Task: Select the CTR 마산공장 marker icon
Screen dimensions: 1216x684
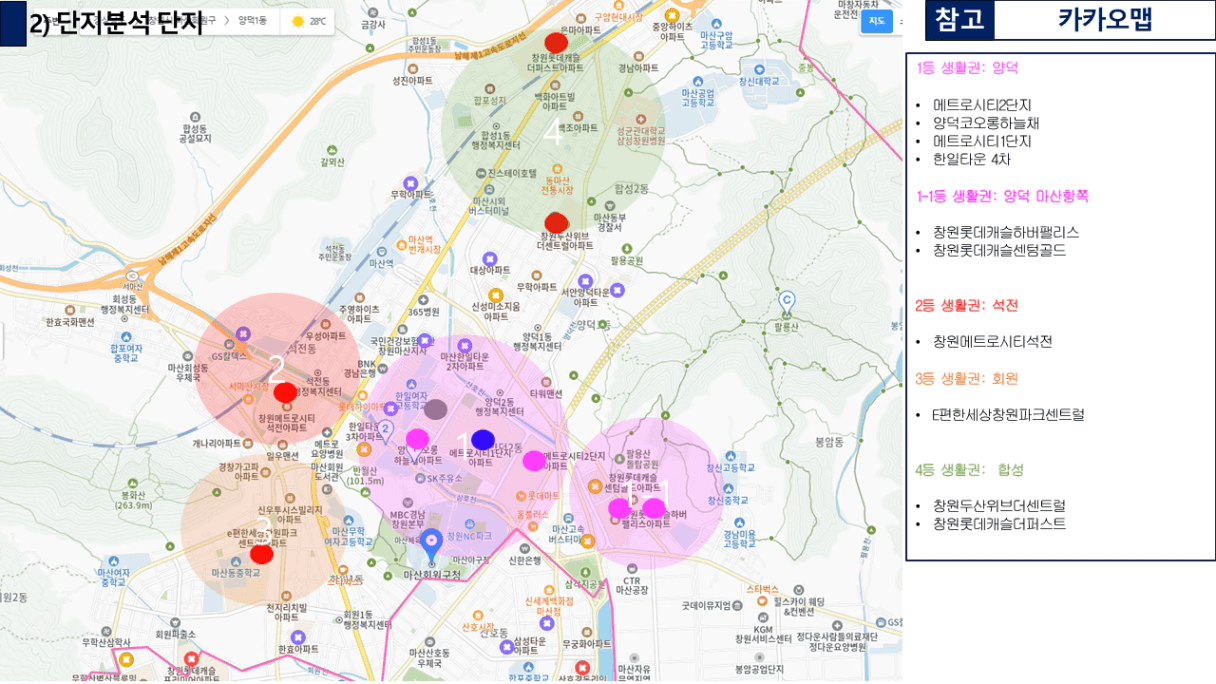Action: click(631, 567)
